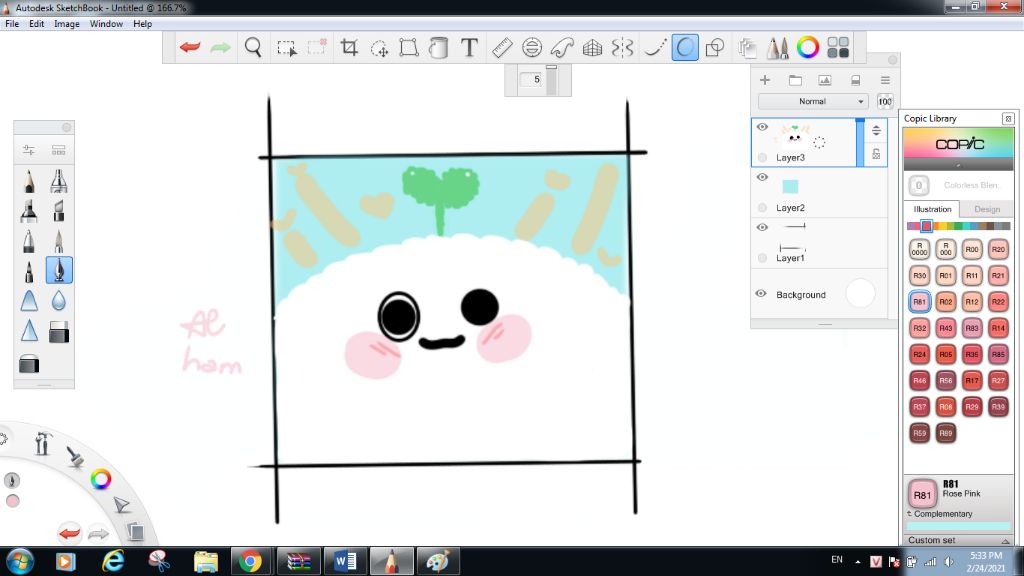
Task: Pick Copic swatch R02
Action: 946,302
